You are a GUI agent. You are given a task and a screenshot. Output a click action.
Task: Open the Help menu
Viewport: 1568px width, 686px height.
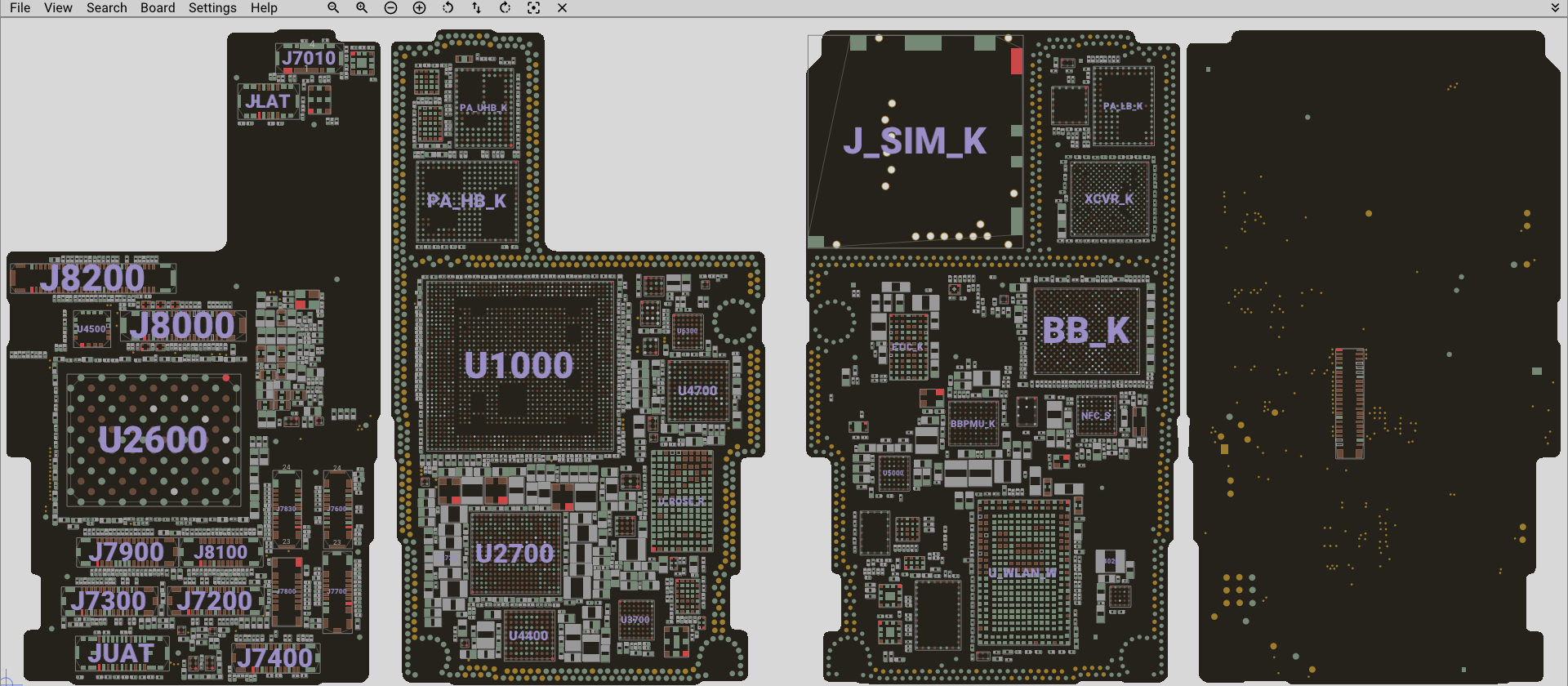click(264, 7)
